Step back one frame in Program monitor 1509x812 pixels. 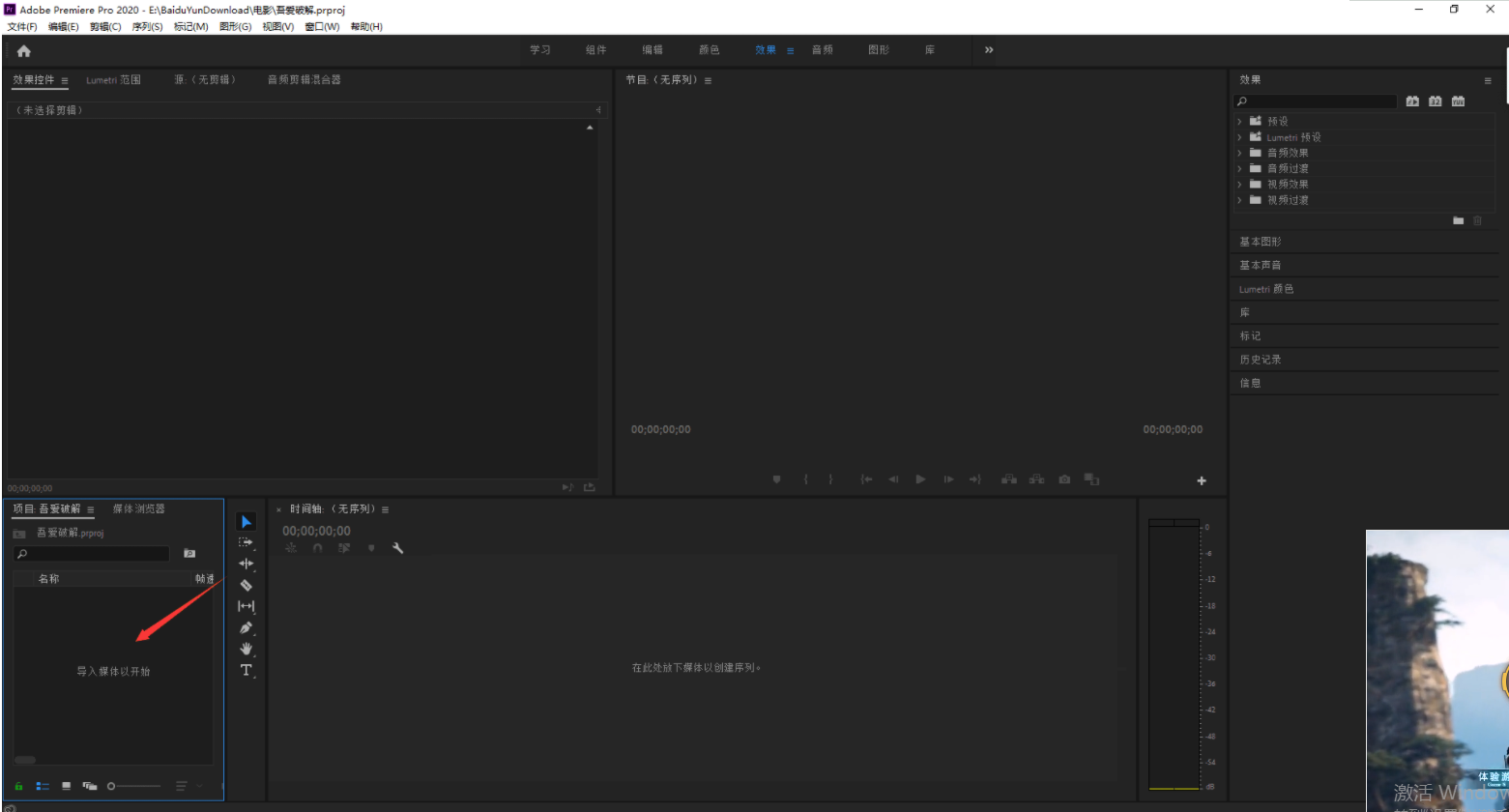coord(893,479)
